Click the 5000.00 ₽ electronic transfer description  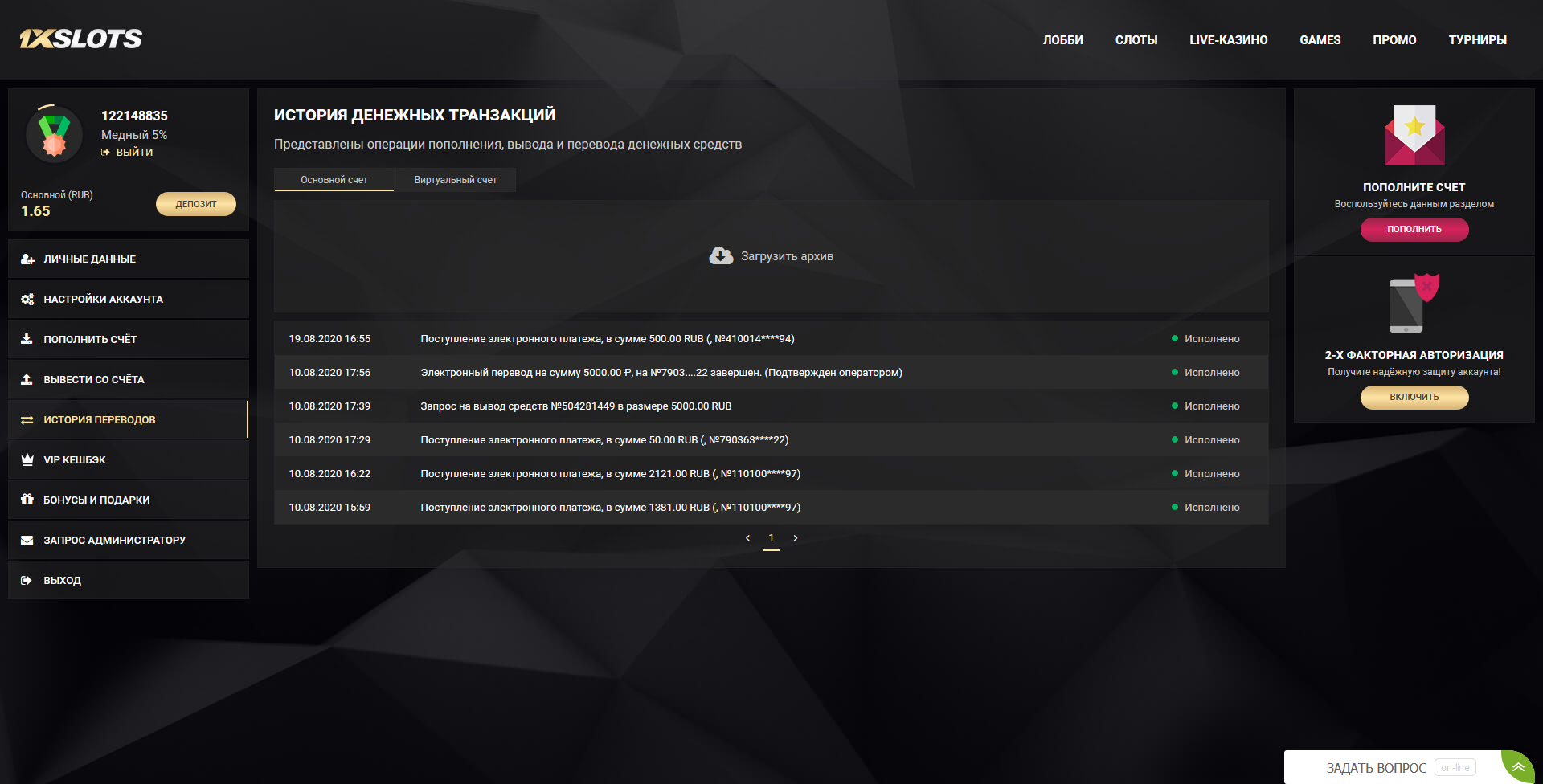661,373
